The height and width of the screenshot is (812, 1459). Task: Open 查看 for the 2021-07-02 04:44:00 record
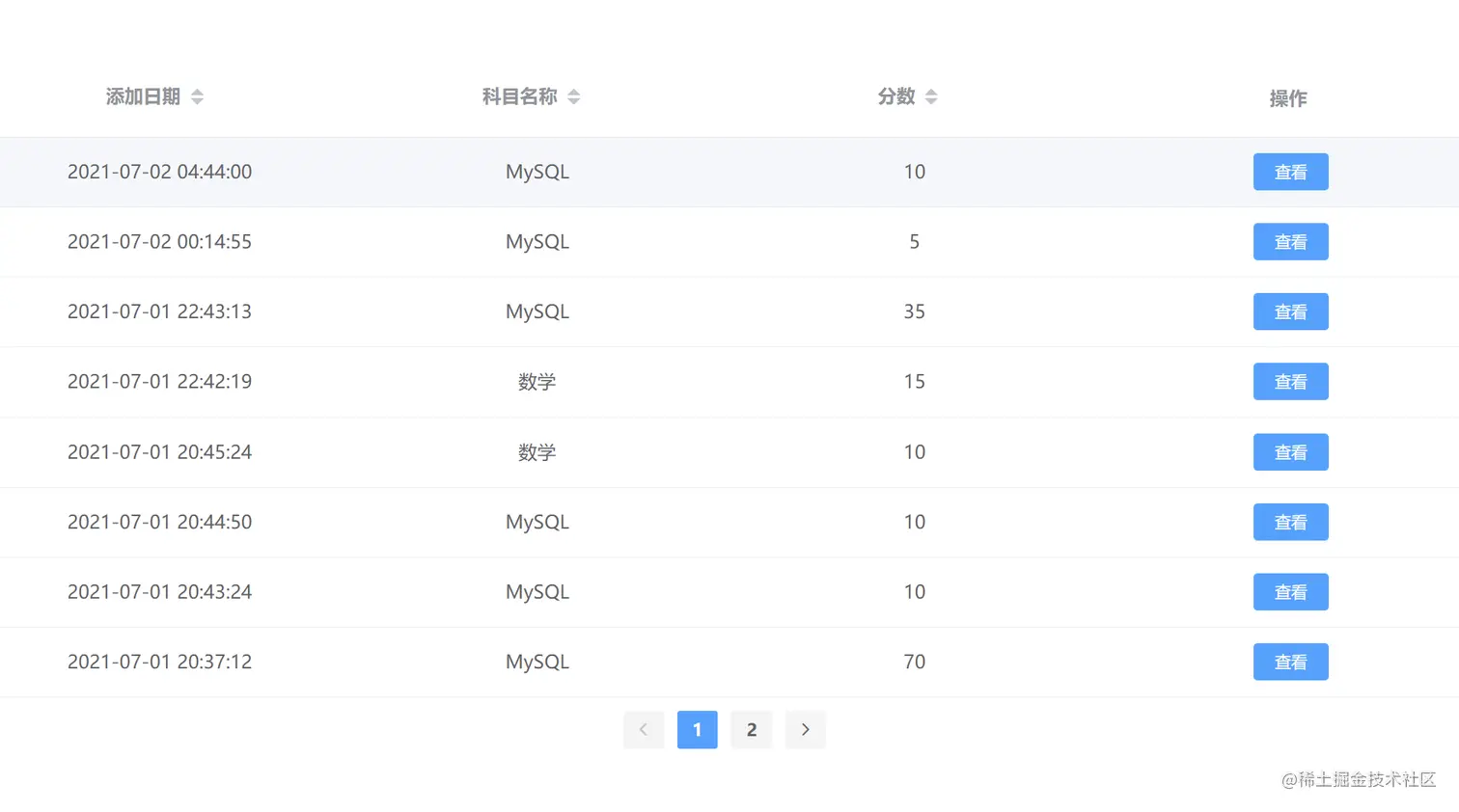(x=1291, y=172)
